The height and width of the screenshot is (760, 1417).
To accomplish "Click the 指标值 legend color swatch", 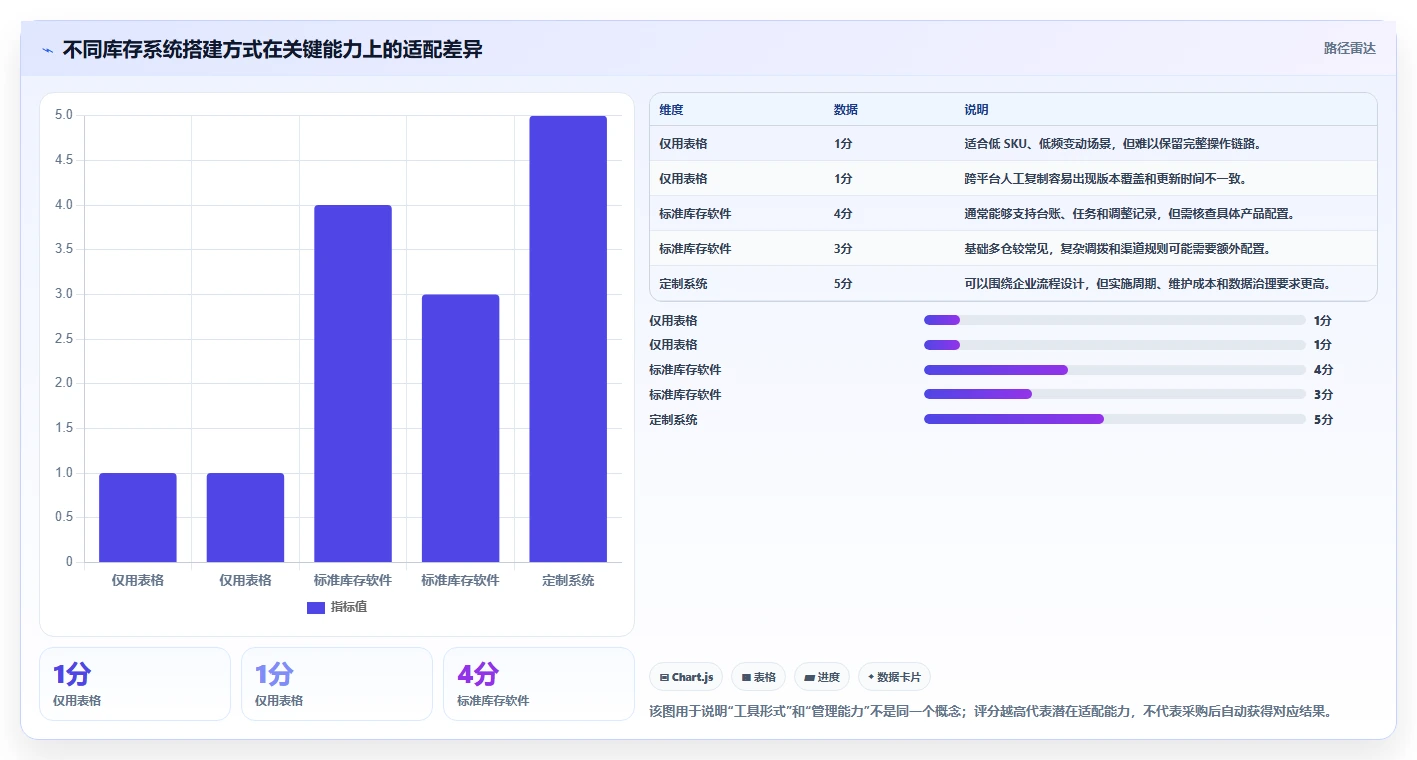I will [316, 607].
